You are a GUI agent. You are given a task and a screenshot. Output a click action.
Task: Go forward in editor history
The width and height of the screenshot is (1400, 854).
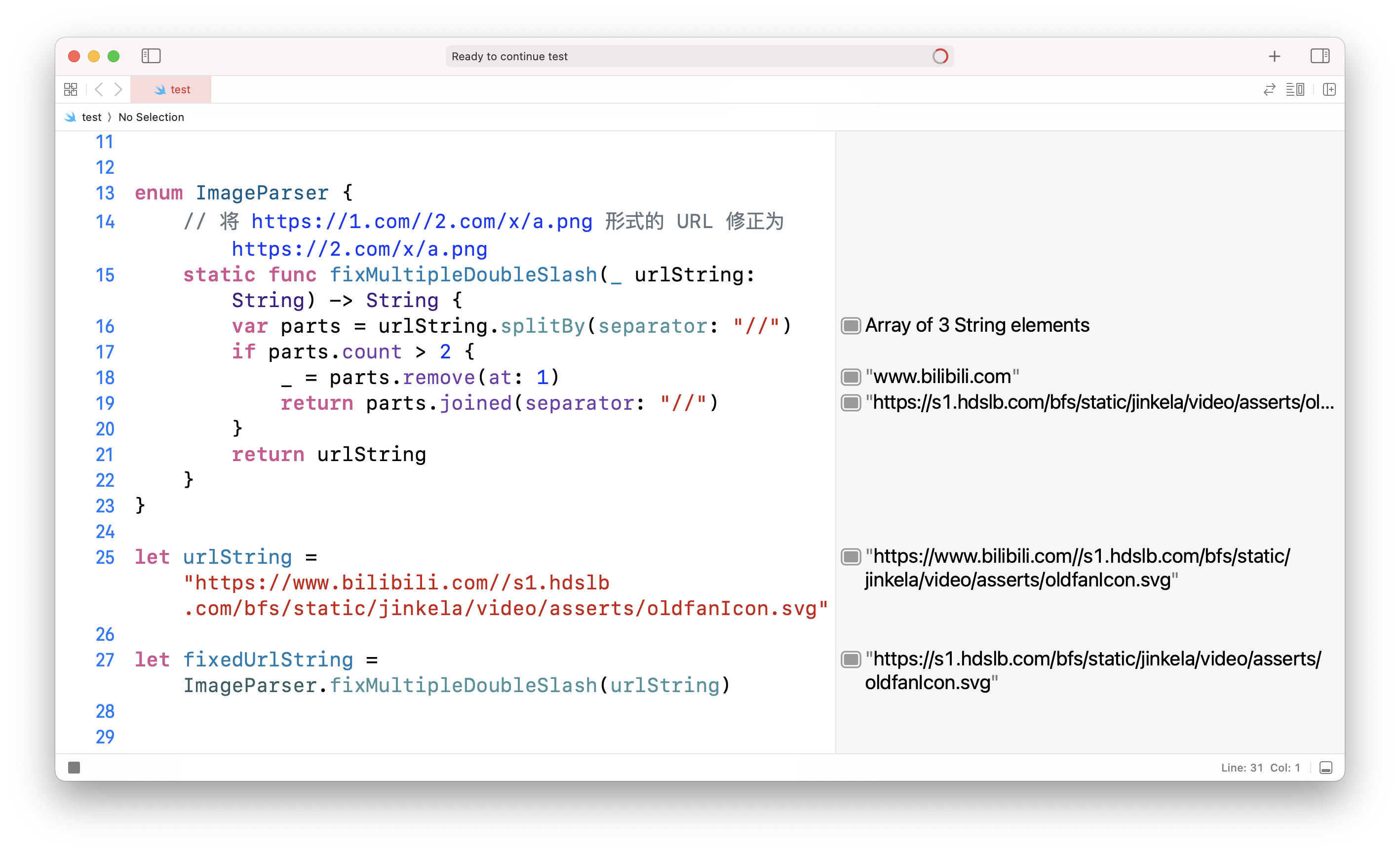[117, 89]
